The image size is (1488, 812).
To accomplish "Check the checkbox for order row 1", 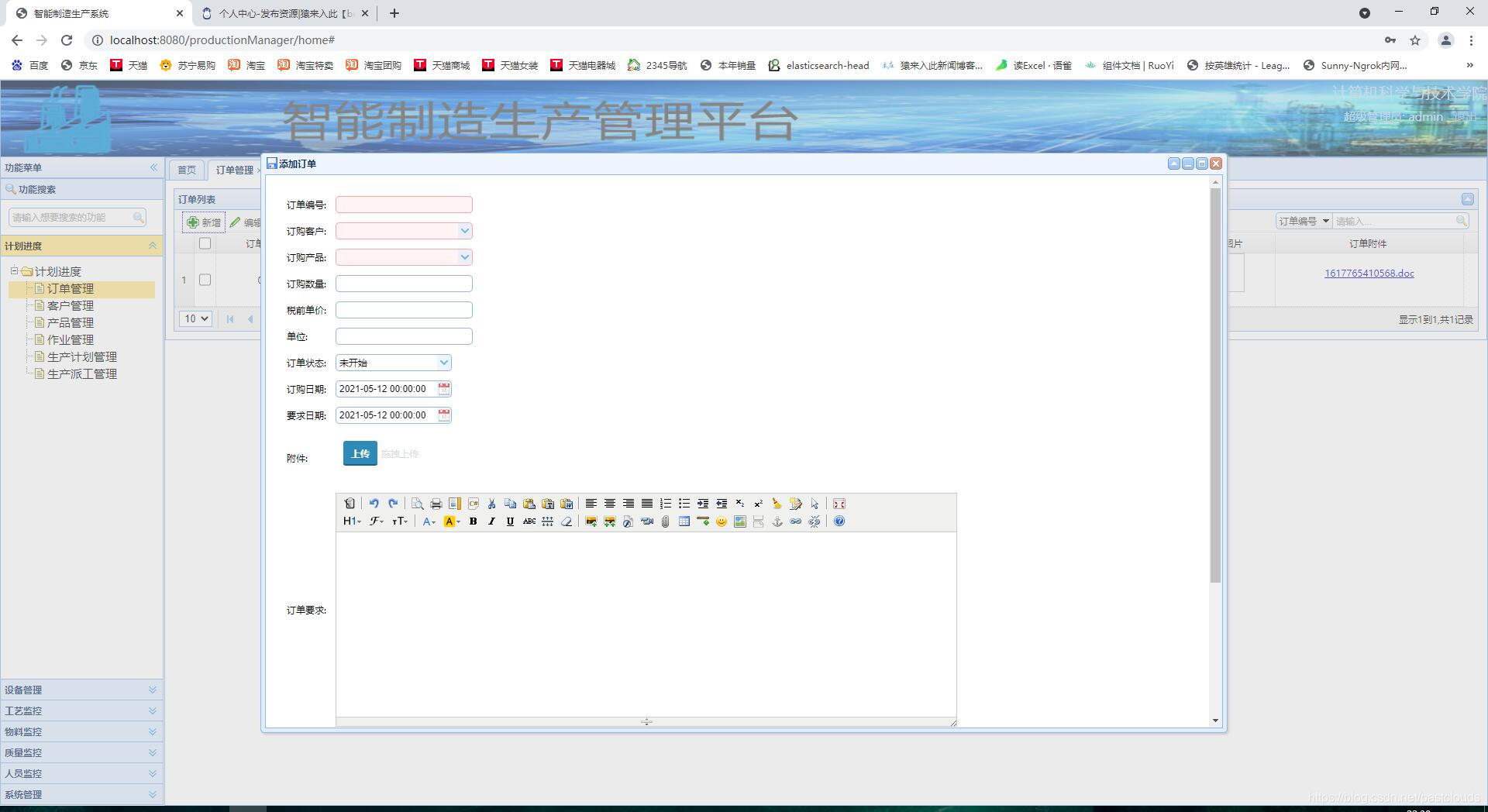I will pyautogui.click(x=205, y=280).
